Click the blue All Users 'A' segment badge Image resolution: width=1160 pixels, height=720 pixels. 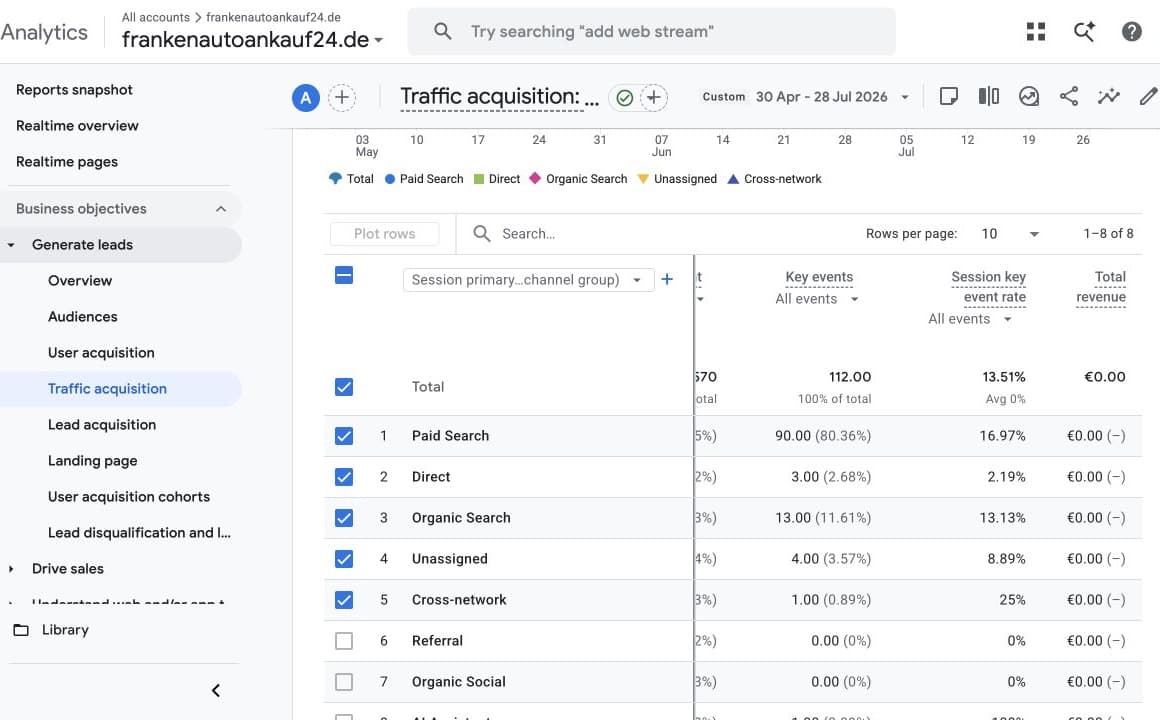[x=306, y=98]
